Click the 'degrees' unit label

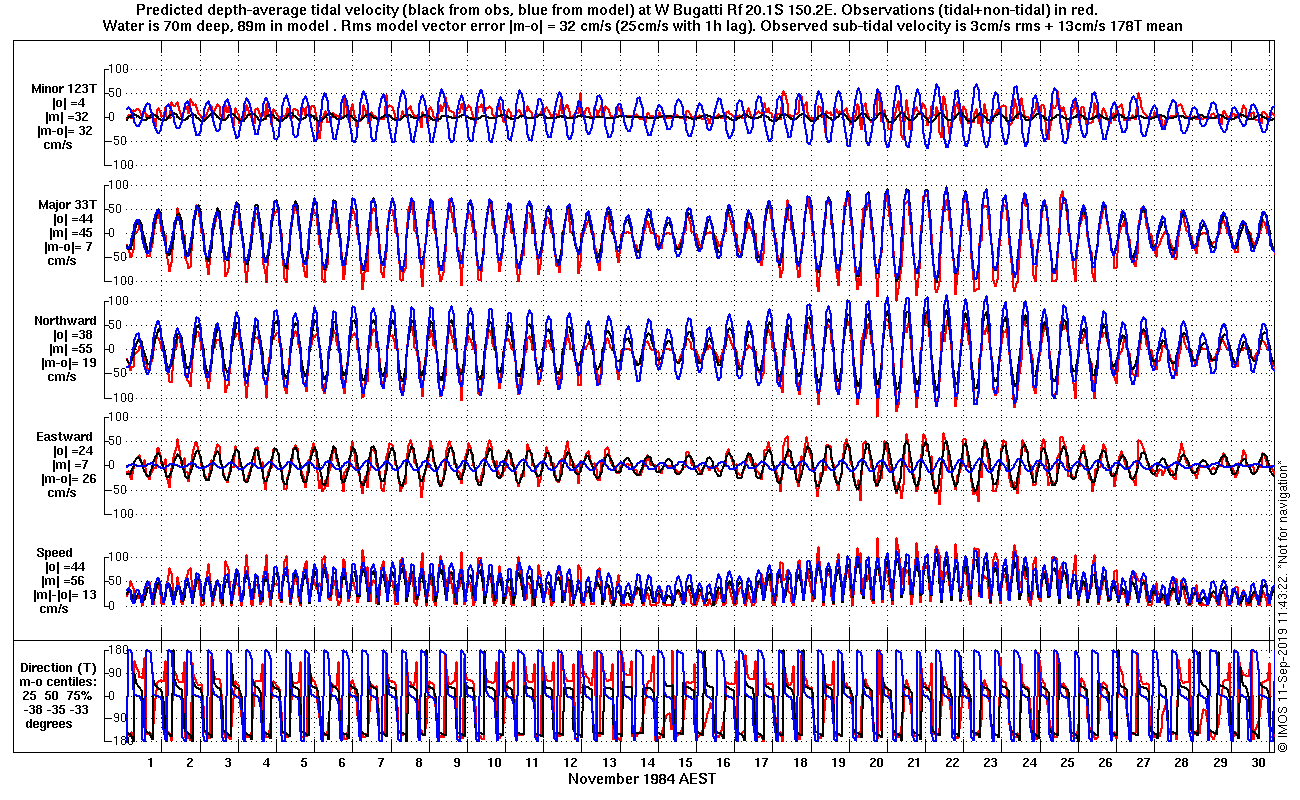[49, 723]
